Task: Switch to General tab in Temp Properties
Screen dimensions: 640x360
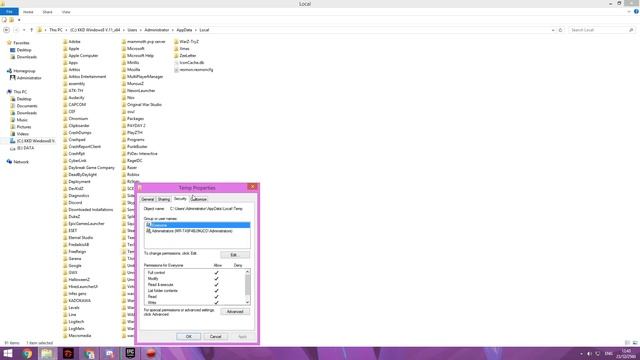Action: pos(148,199)
